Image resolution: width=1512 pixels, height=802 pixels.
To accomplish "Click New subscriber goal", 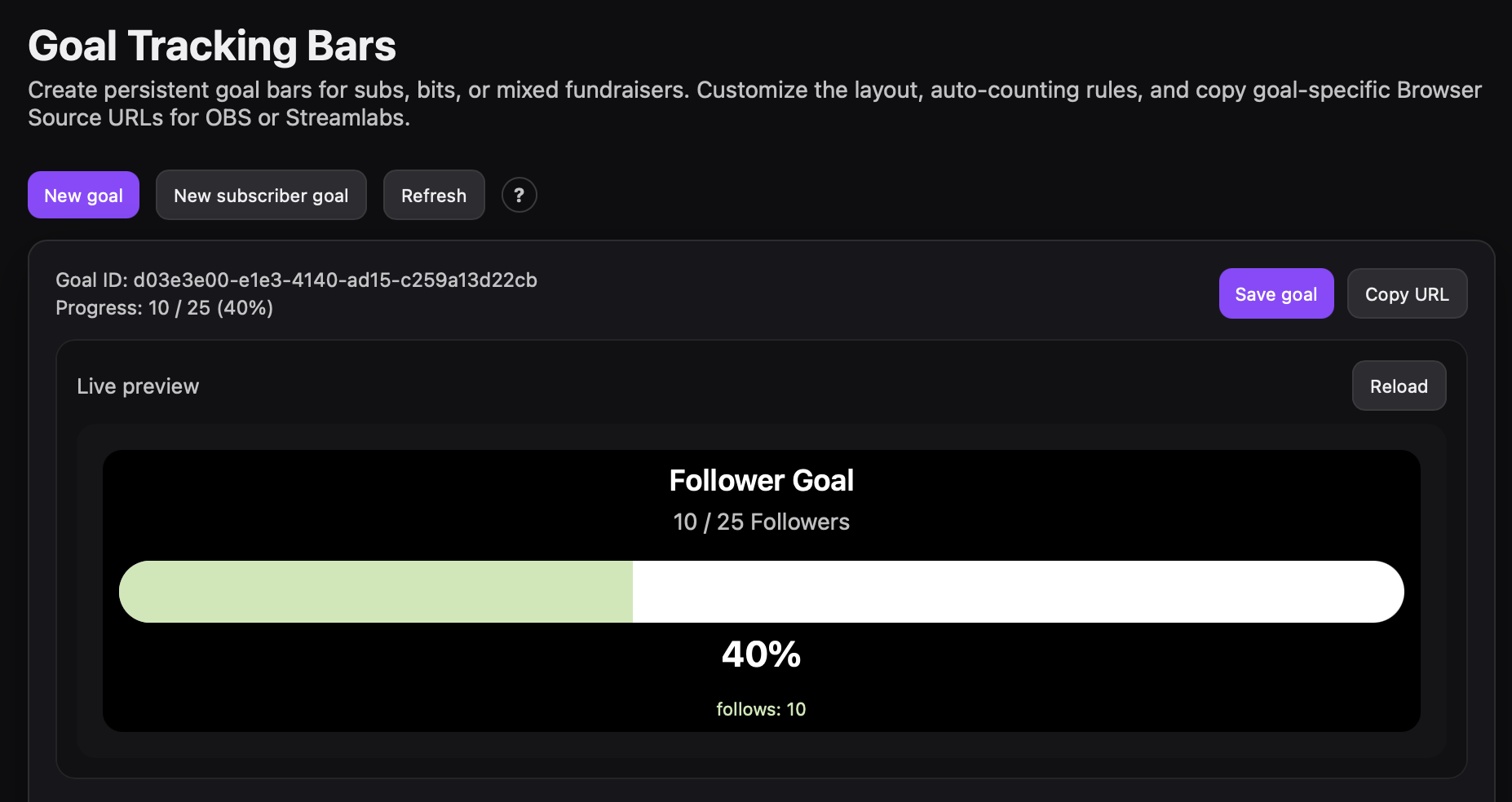I will [261, 195].
